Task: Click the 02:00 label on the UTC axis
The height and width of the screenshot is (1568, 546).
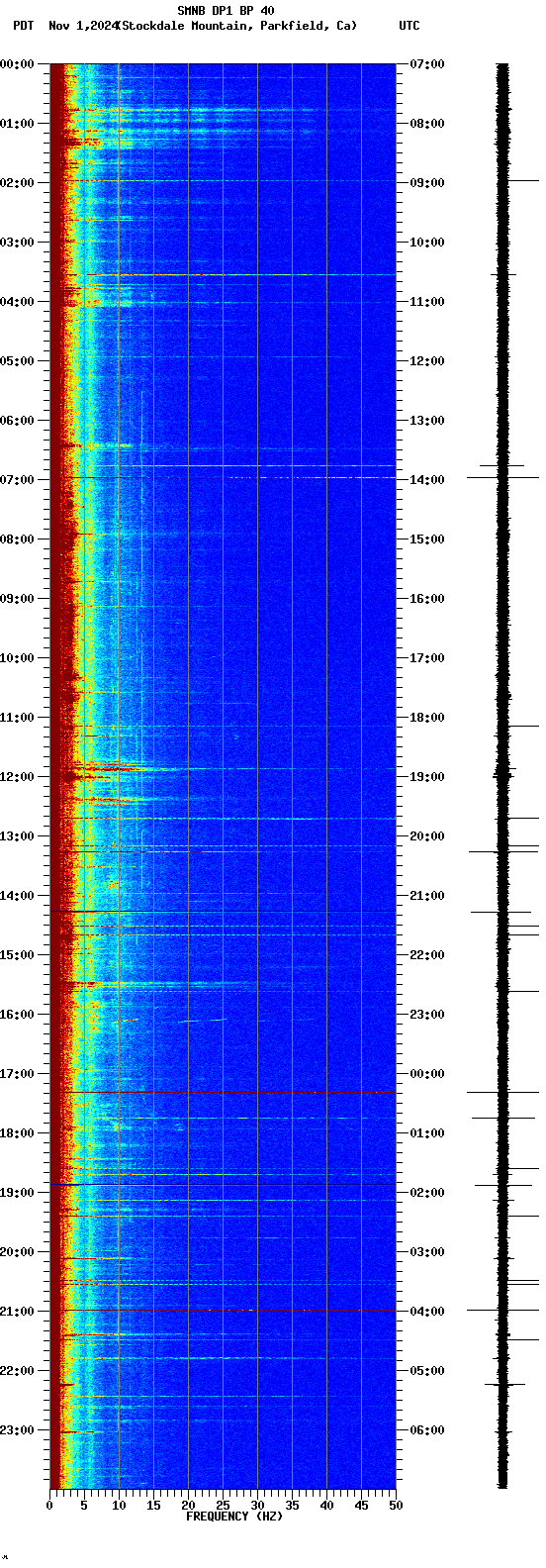Action: 427,1193
